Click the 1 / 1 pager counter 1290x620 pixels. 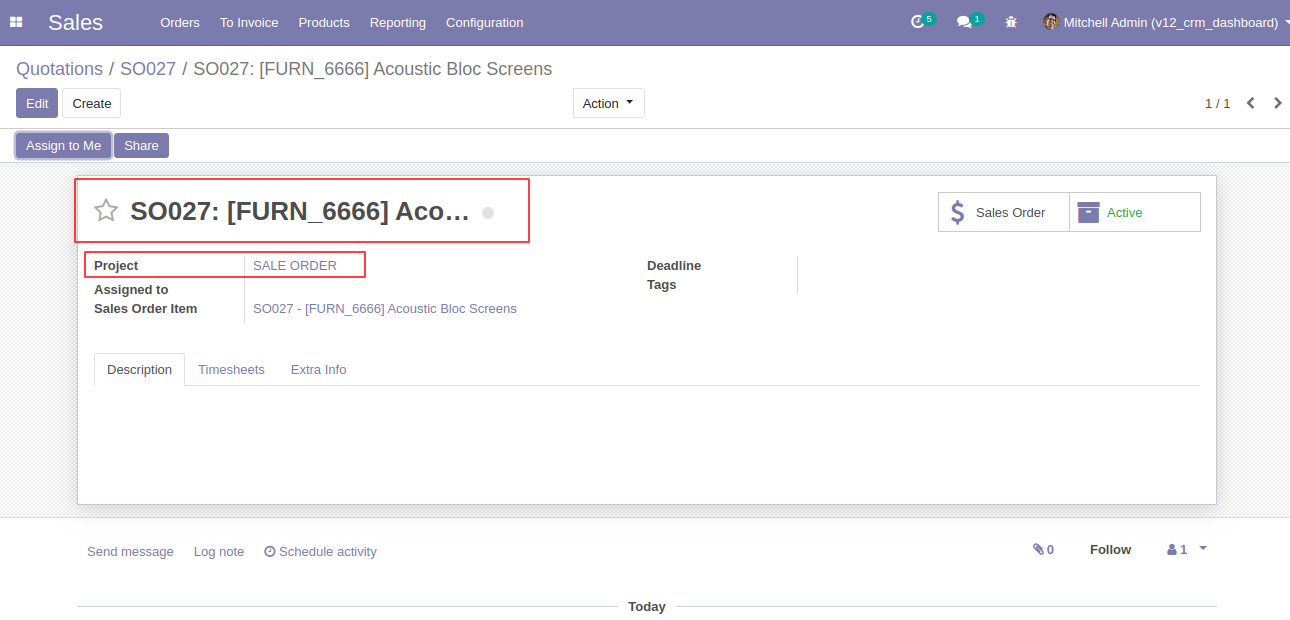(x=1217, y=103)
